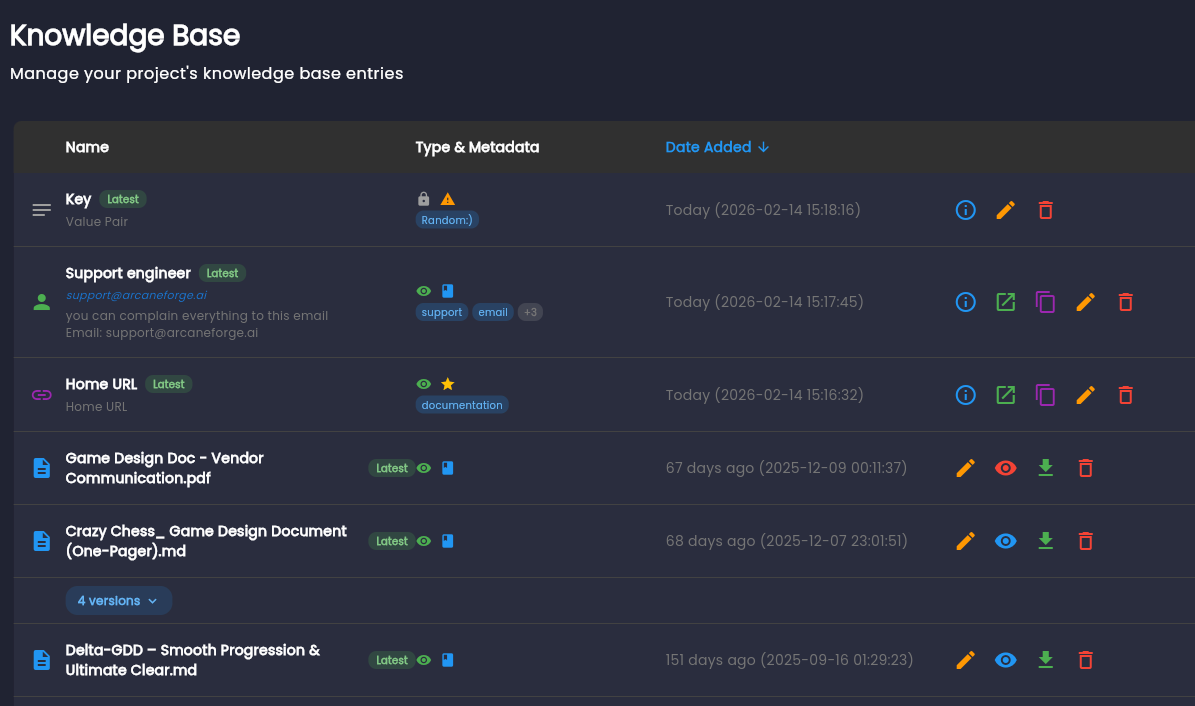This screenshot has width=1195, height=706.
Task: Preview the Delta-GDD file
Action: (1006, 660)
